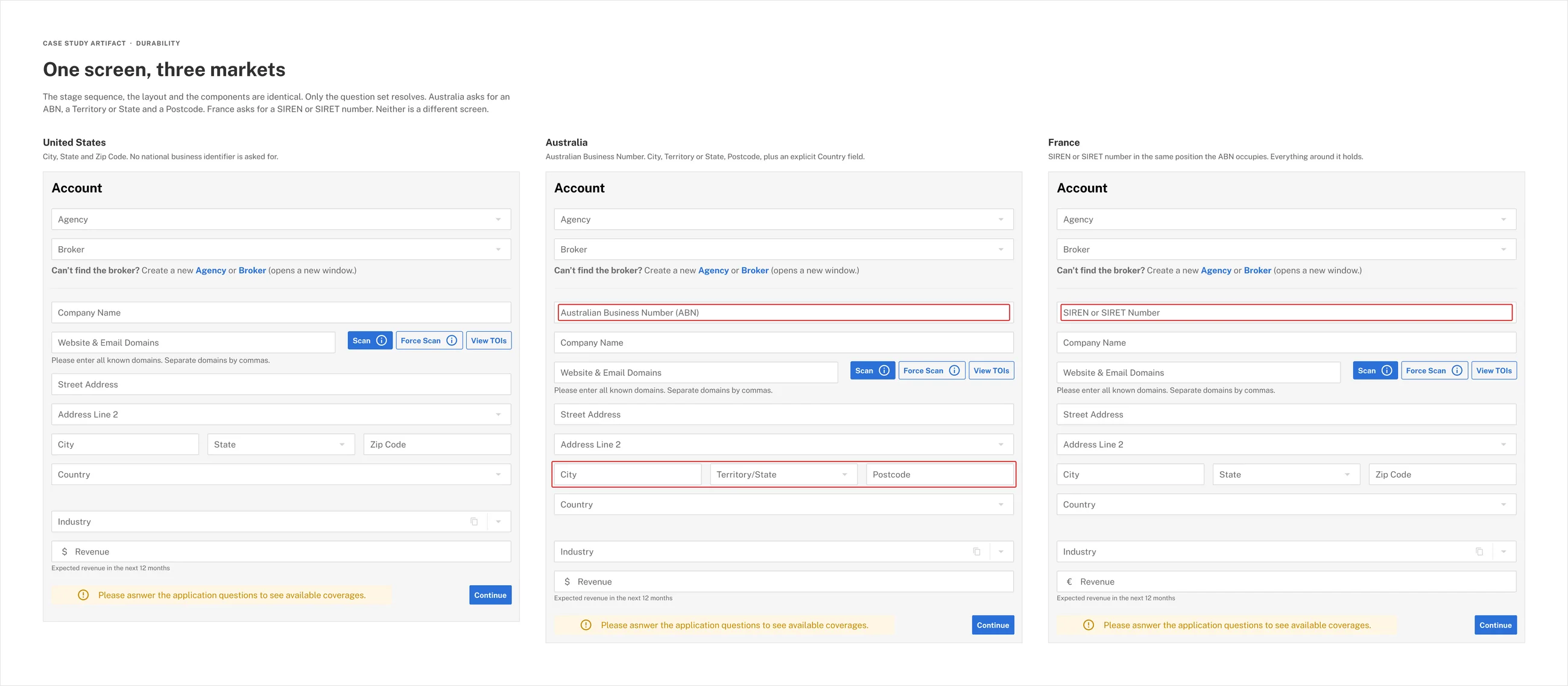This screenshot has height=686, width=1568.
Task: Click the Revenue field in the Australia form
Action: [x=784, y=582]
